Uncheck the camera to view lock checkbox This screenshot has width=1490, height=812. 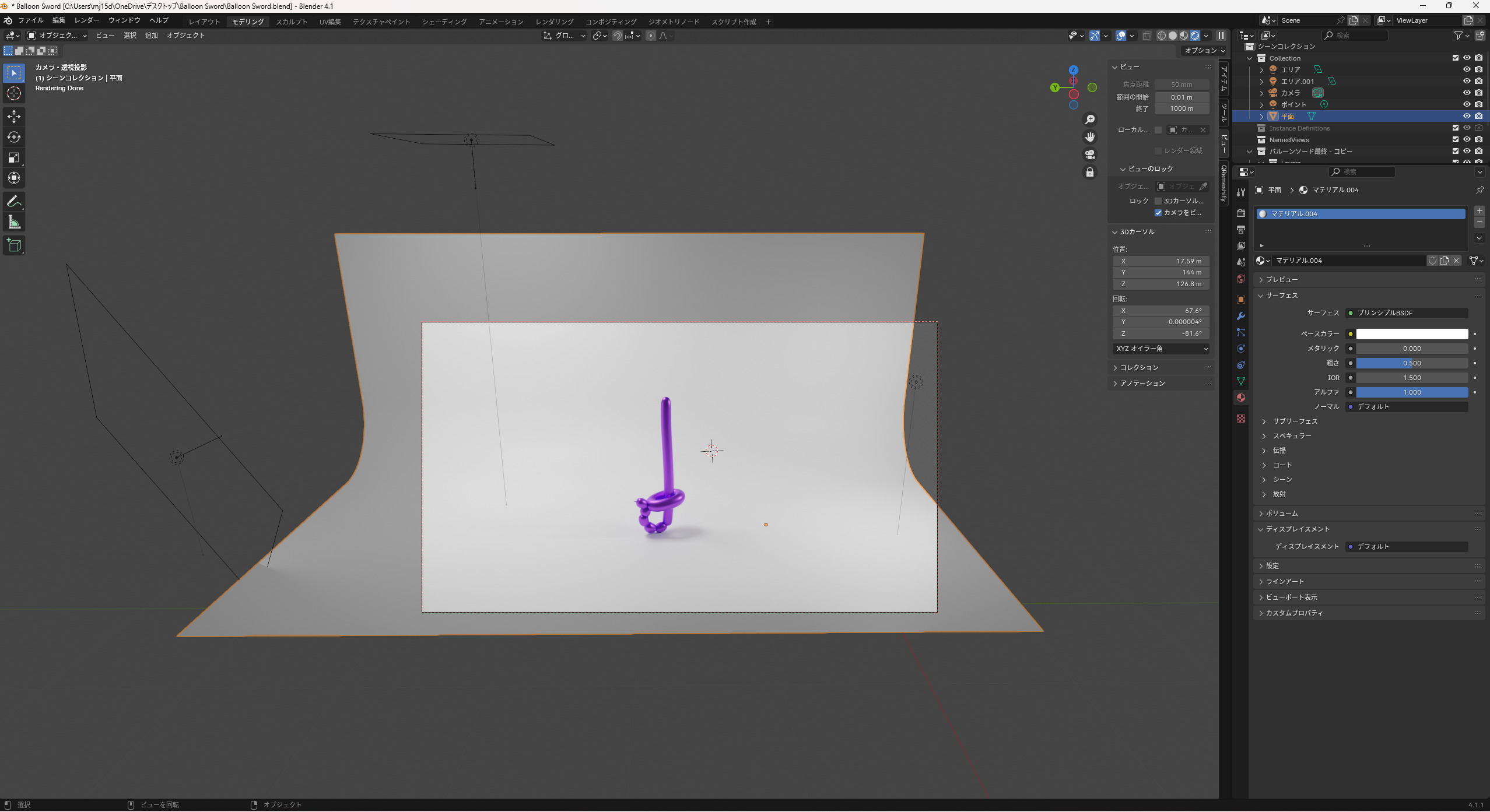click(x=1158, y=213)
